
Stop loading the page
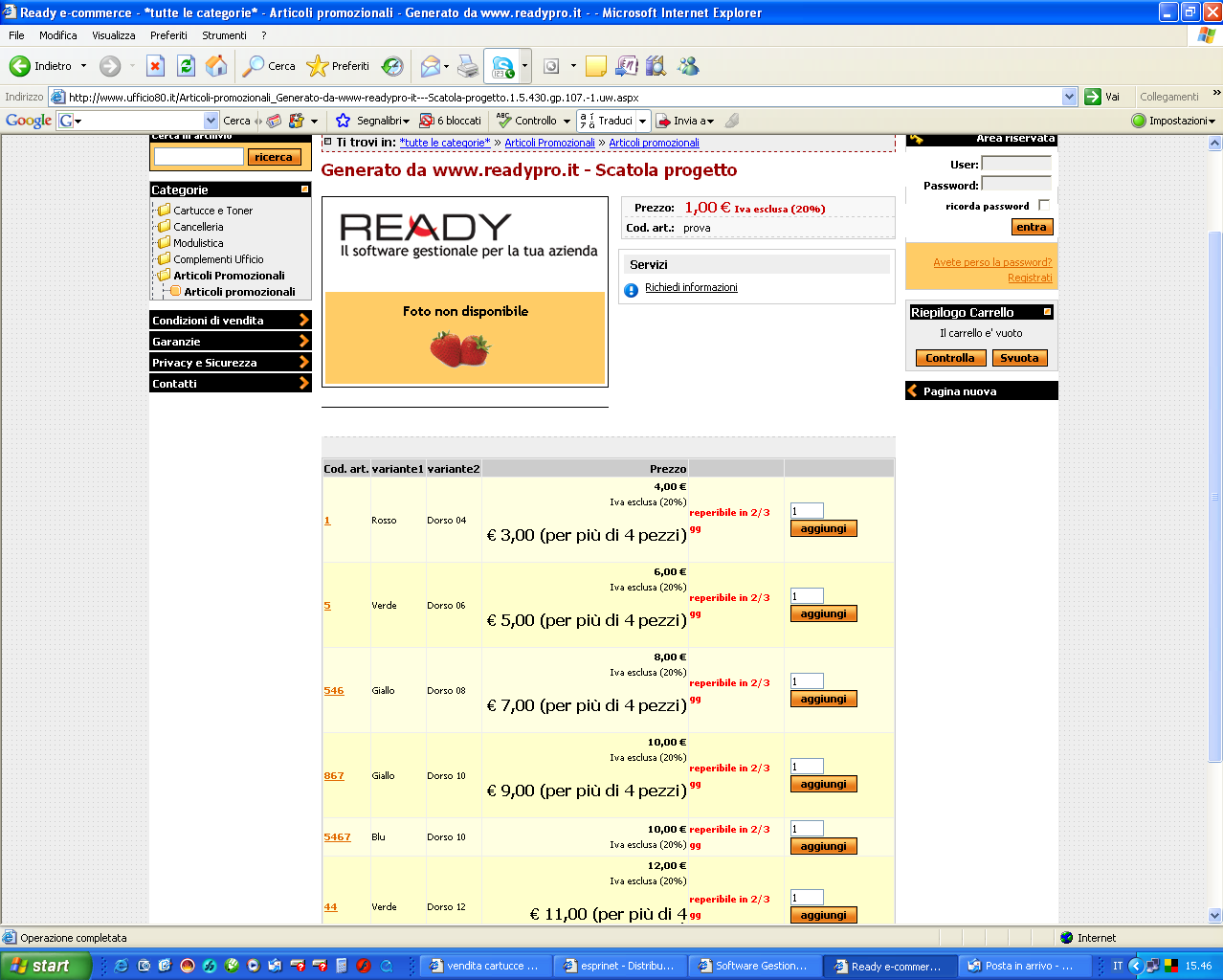coord(155,66)
